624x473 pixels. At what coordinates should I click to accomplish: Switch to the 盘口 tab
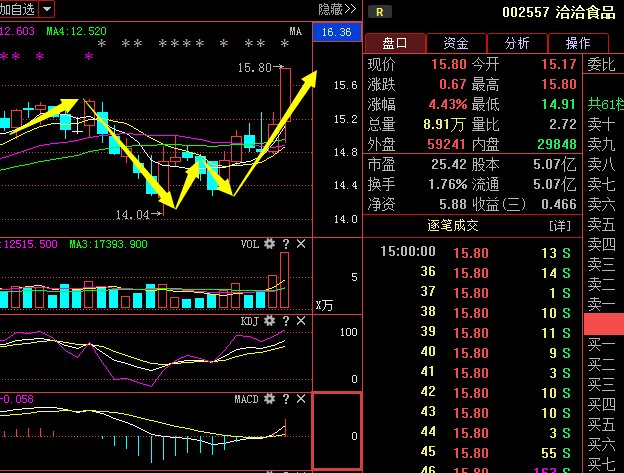point(395,43)
